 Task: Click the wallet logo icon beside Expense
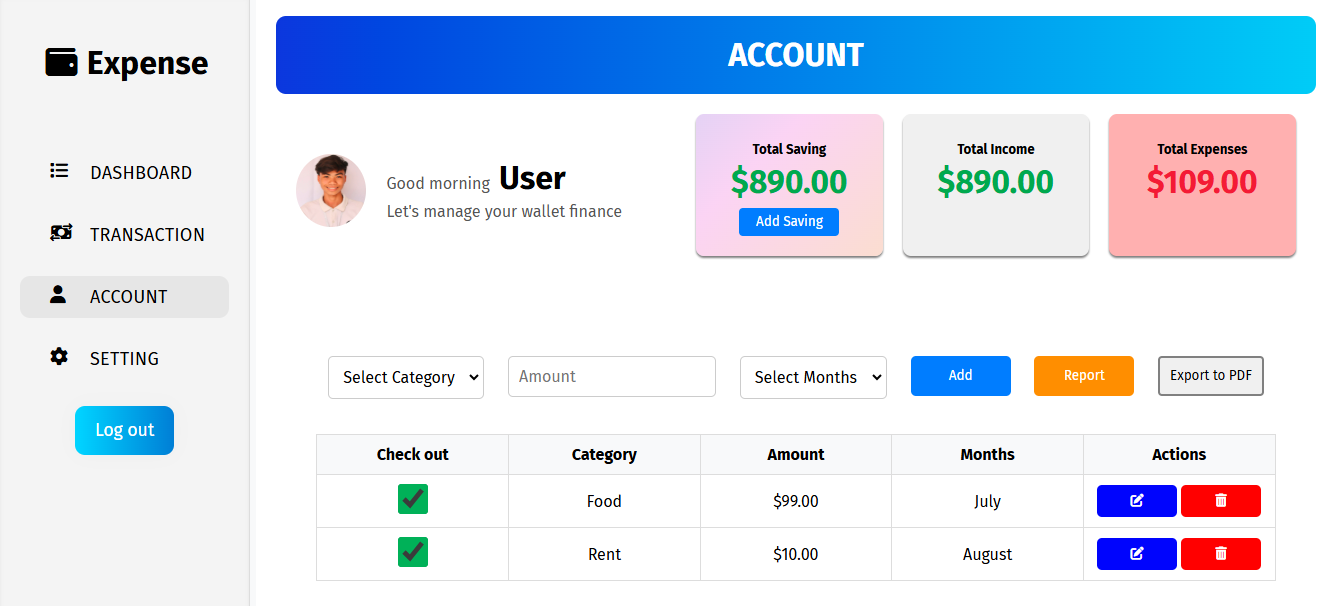[x=61, y=63]
